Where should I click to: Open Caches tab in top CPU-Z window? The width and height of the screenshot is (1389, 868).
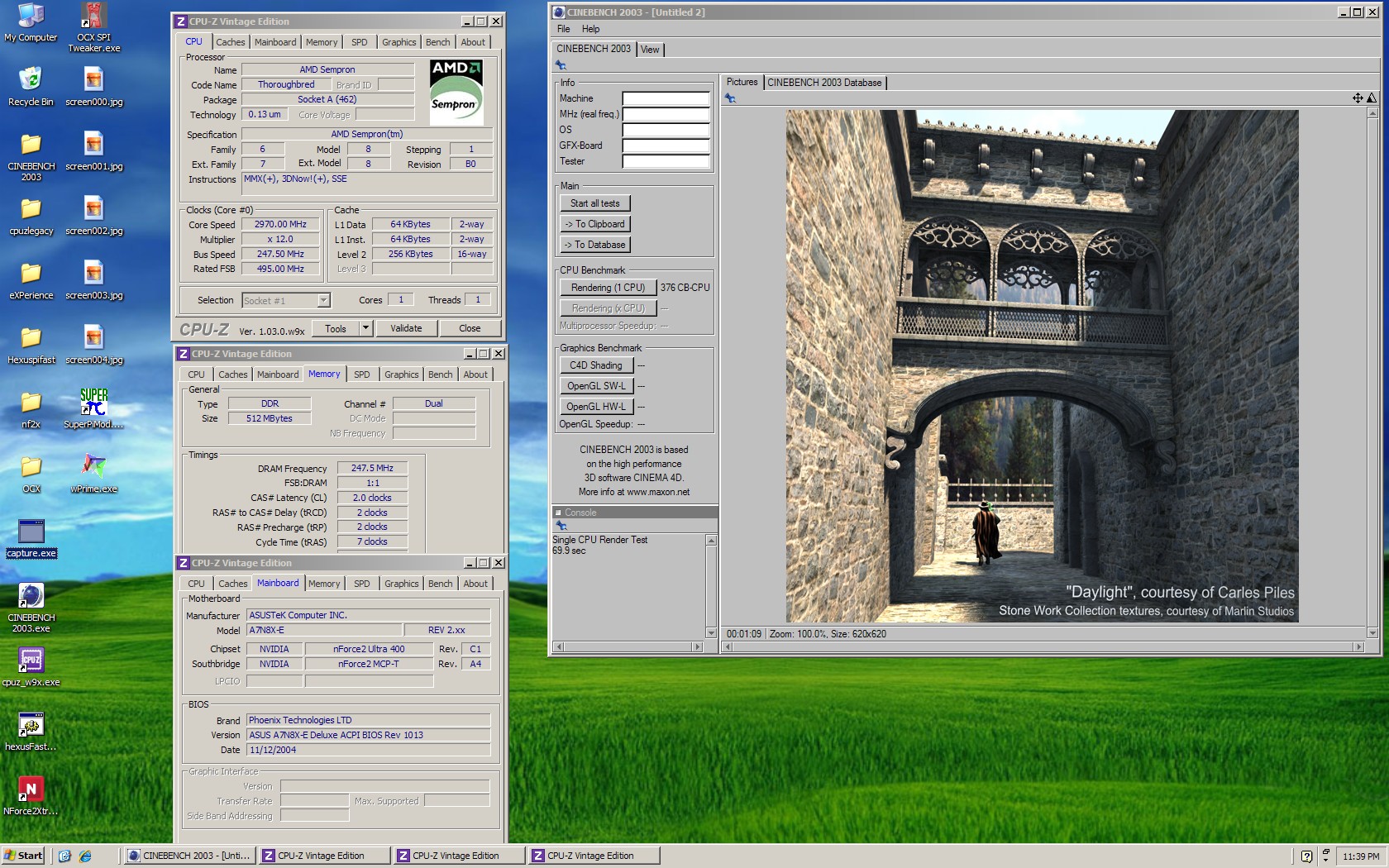(231, 42)
